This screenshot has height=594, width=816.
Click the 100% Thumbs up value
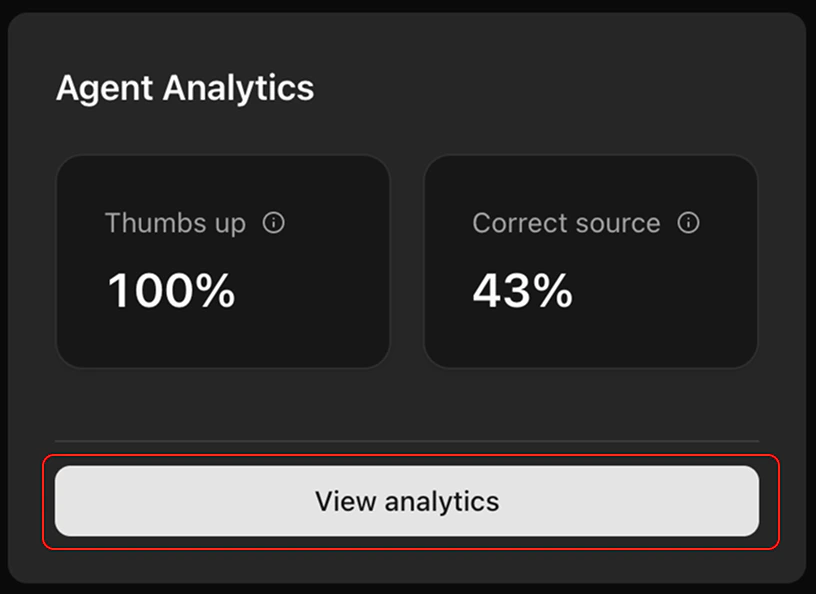click(171, 291)
